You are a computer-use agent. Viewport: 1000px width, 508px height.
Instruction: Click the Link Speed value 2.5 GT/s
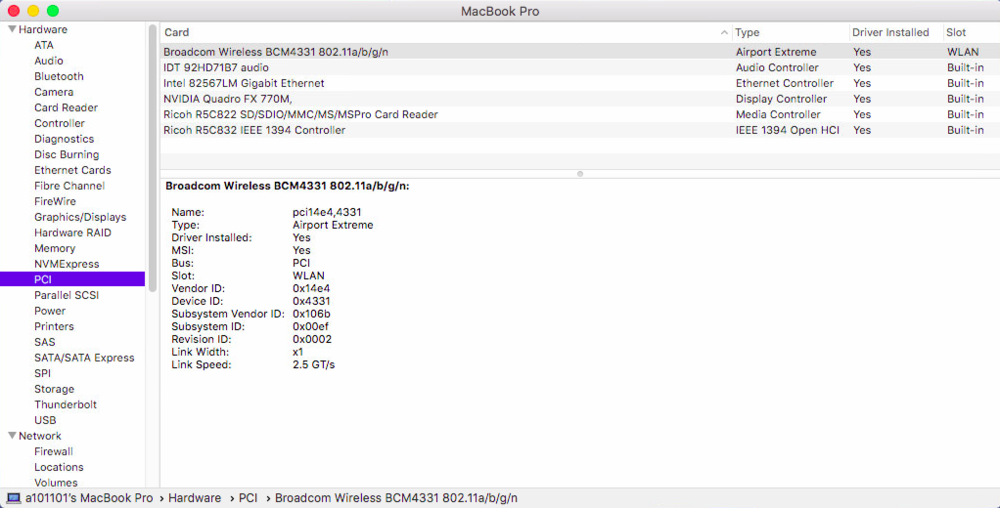coord(314,365)
